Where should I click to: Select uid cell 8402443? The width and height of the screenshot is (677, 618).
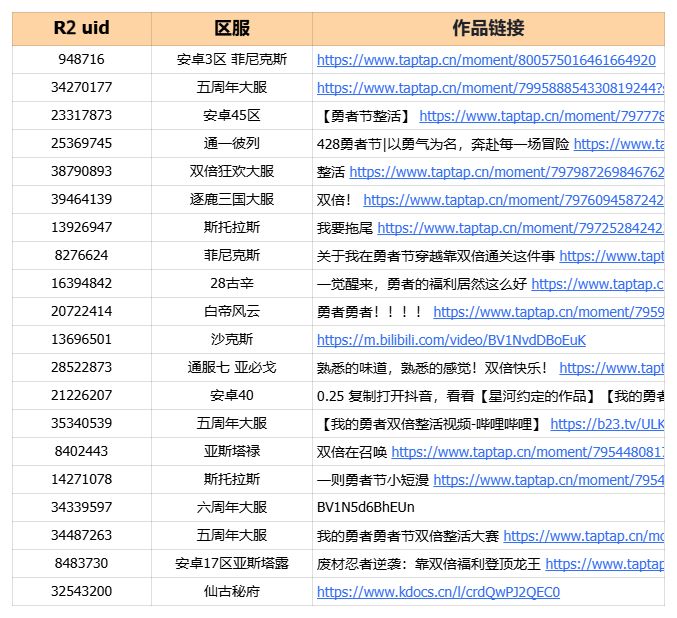coord(82,452)
